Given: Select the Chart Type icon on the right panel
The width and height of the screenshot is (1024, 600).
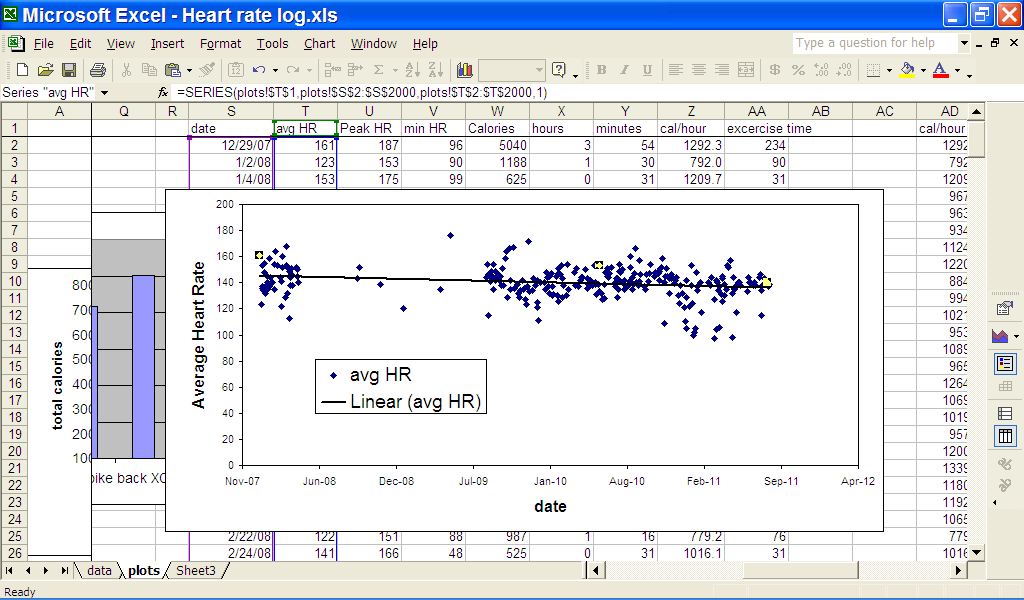Looking at the screenshot, I should point(1000,338).
